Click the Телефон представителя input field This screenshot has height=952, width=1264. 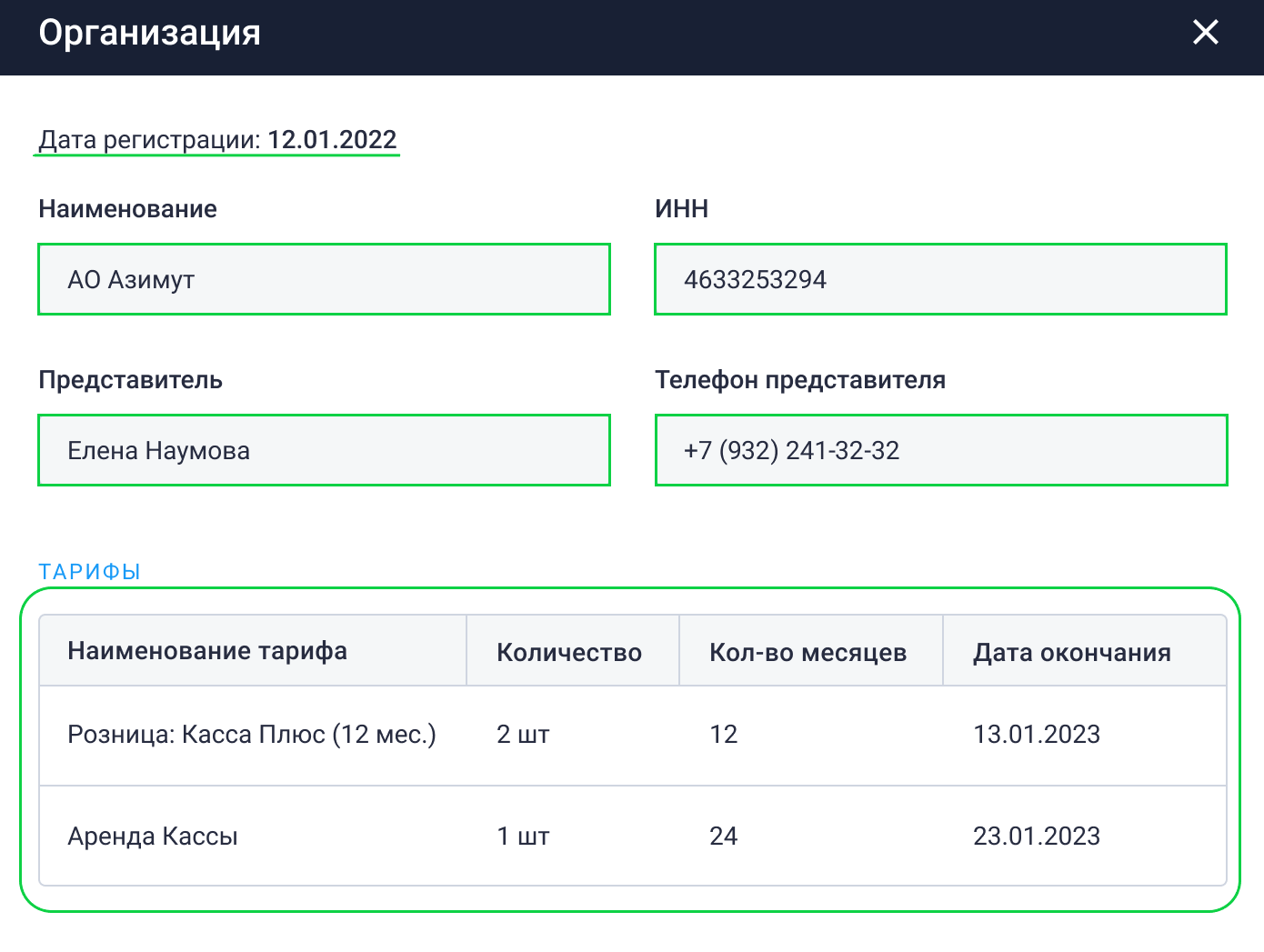click(940, 450)
